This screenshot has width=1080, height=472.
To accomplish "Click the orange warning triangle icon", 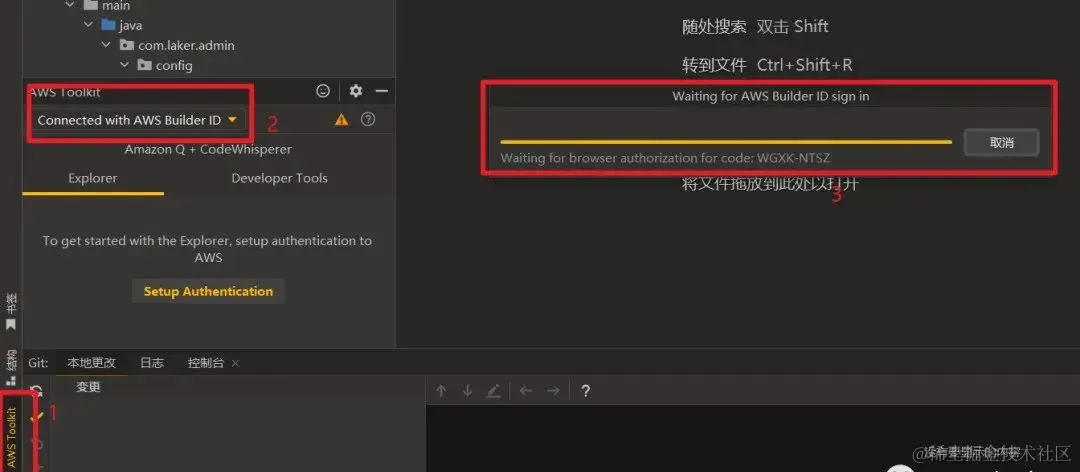I will point(342,120).
